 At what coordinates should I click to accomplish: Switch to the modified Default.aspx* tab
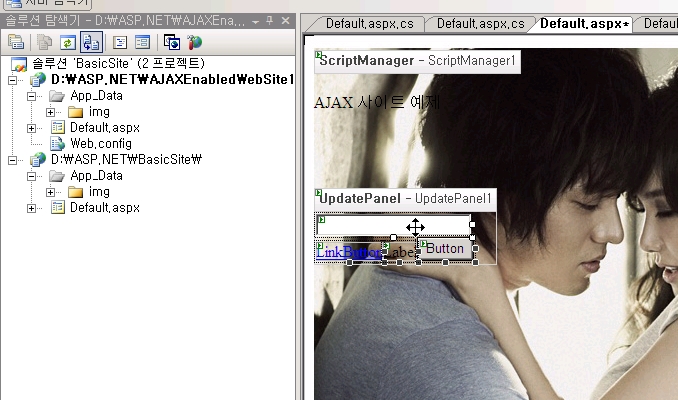coord(584,24)
